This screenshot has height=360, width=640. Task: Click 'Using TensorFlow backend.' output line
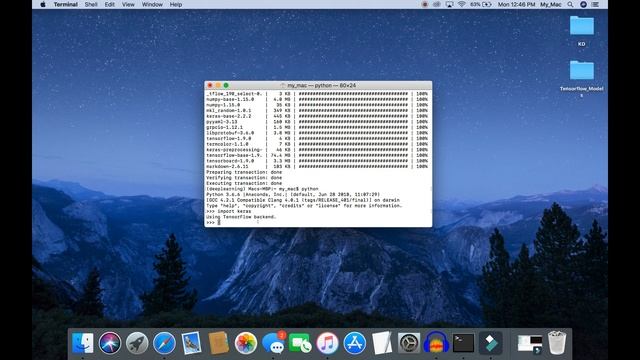241,217
